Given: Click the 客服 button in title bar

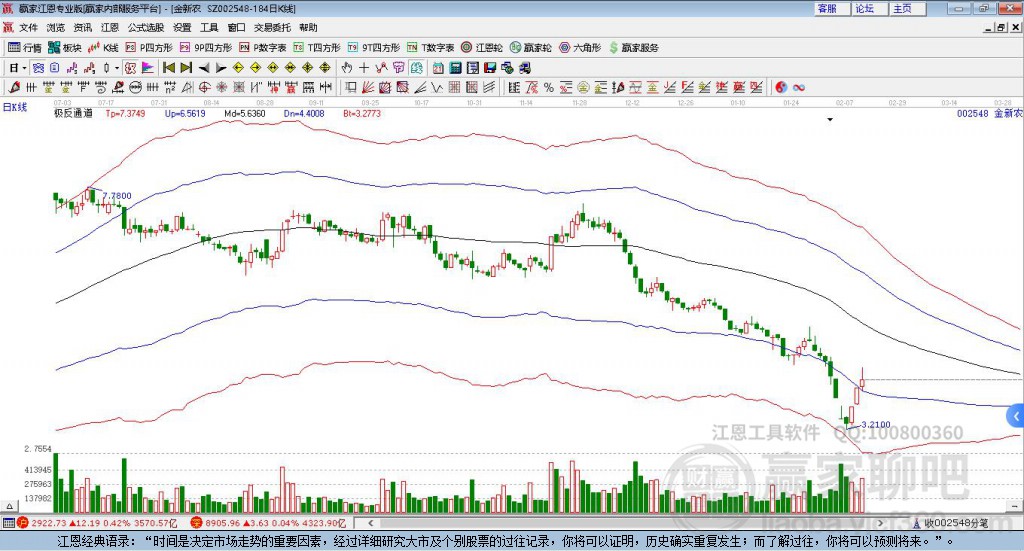Looking at the screenshot, I should pyautogui.click(x=832, y=8).
